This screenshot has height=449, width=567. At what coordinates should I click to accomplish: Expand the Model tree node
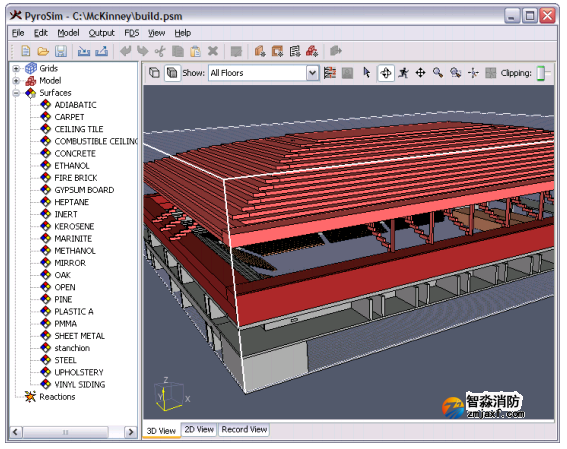click(16, 81)
